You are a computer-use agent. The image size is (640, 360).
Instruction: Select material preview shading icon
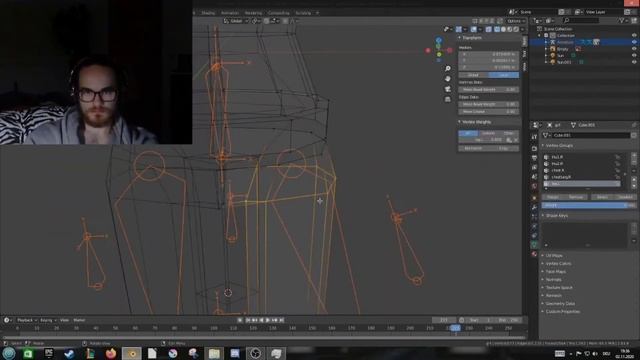coord(509,29)
